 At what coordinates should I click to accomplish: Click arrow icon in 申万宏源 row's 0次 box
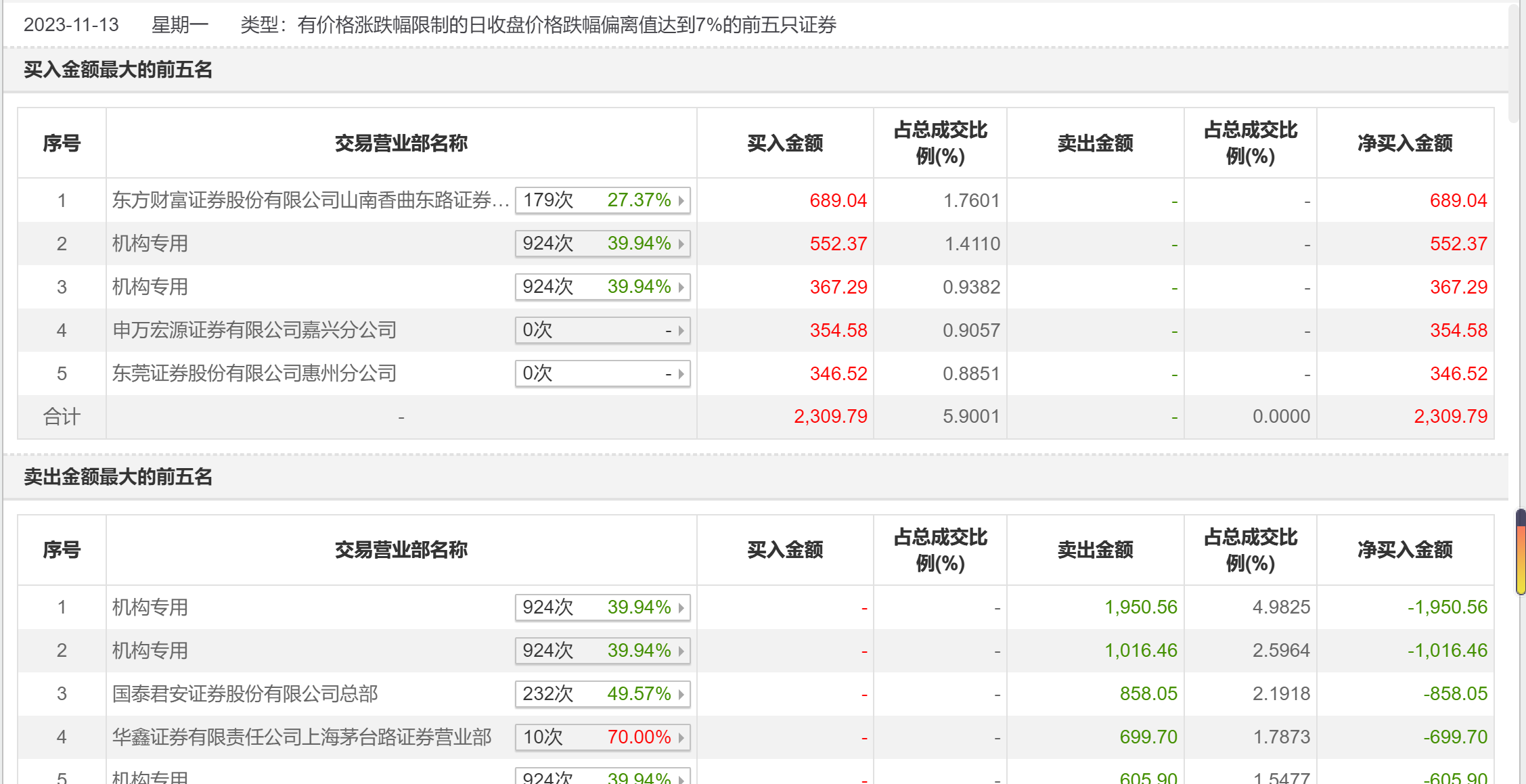[681, 331]
